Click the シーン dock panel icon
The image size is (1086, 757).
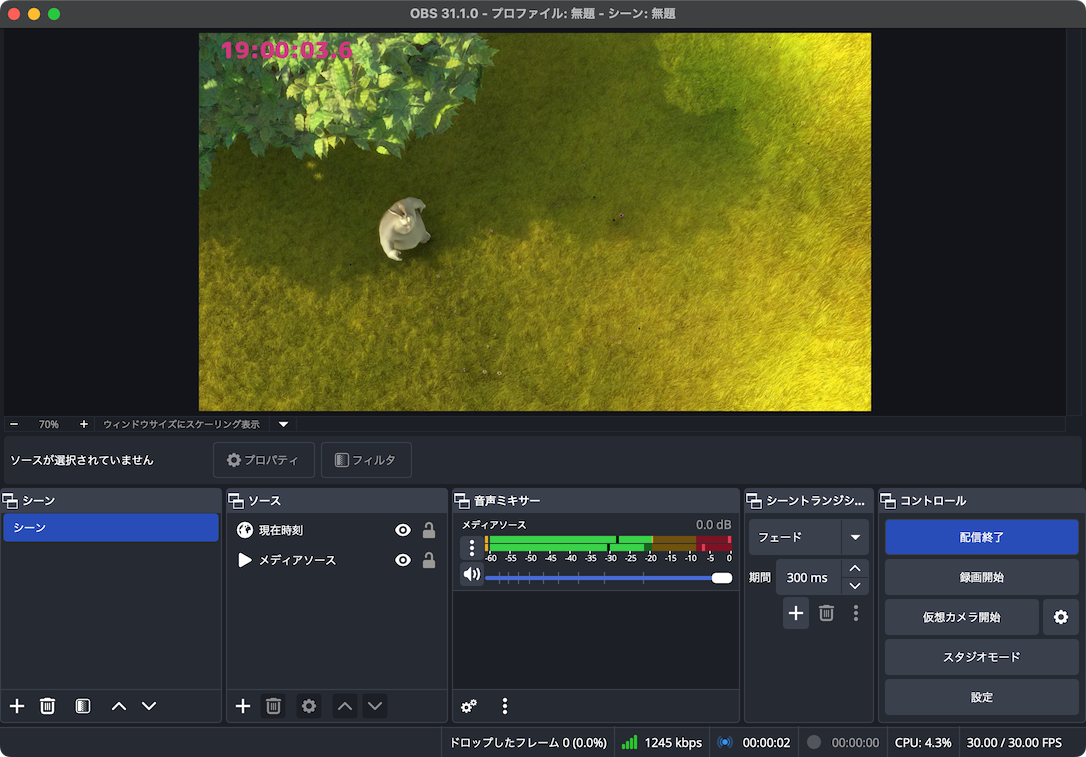tap(10, 501)
